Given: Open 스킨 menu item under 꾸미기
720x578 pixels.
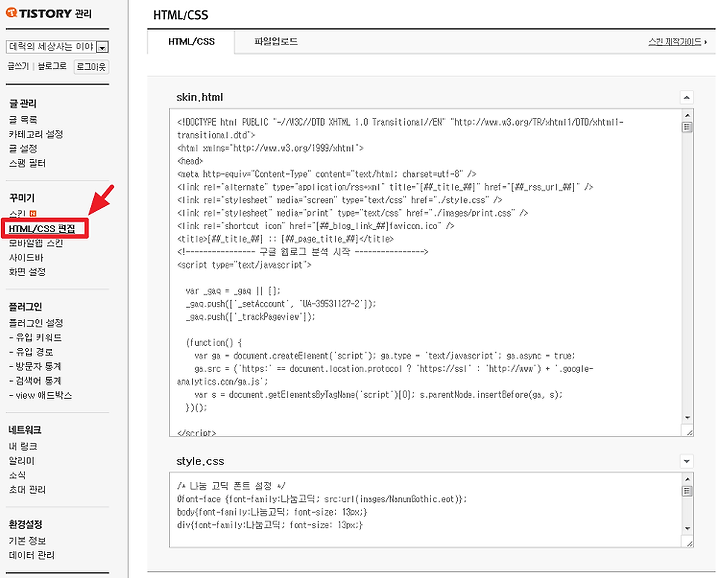Looking at the screenshot, I should click(x=17, y=214).
